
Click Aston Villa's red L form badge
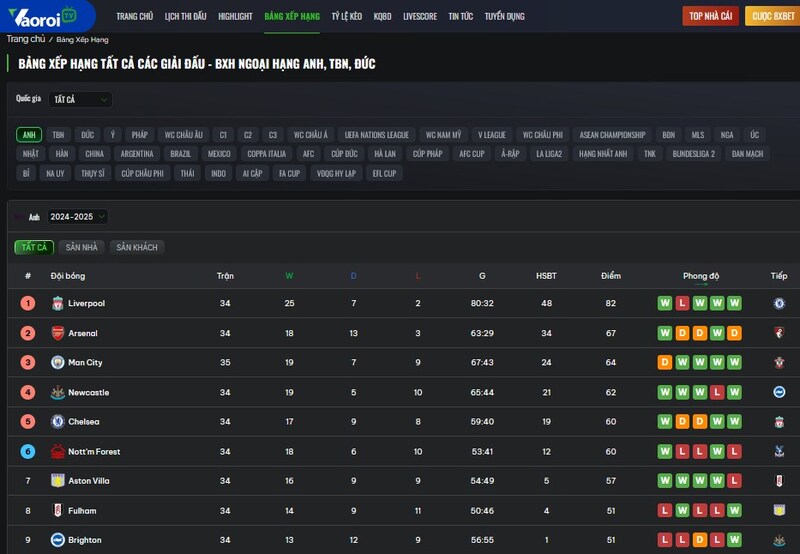734,481
